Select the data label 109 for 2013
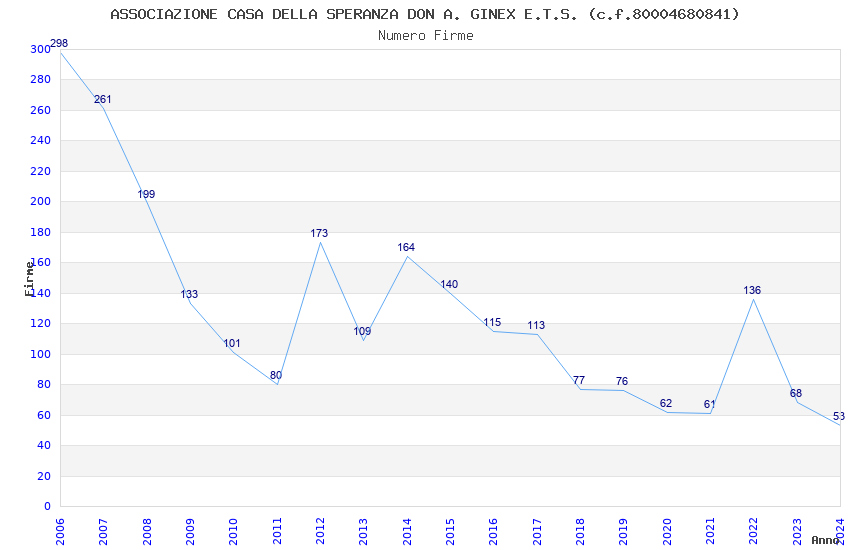Screen dimensions: 850x550 tap(362, 331)
